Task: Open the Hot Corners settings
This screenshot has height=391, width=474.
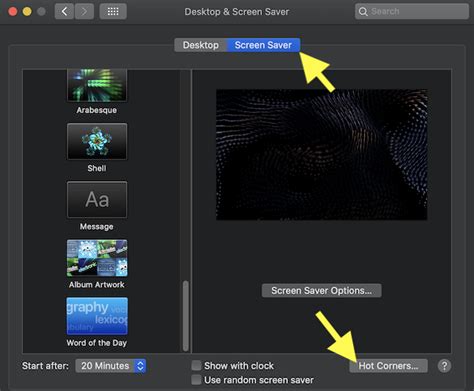Action: point(388,366)
